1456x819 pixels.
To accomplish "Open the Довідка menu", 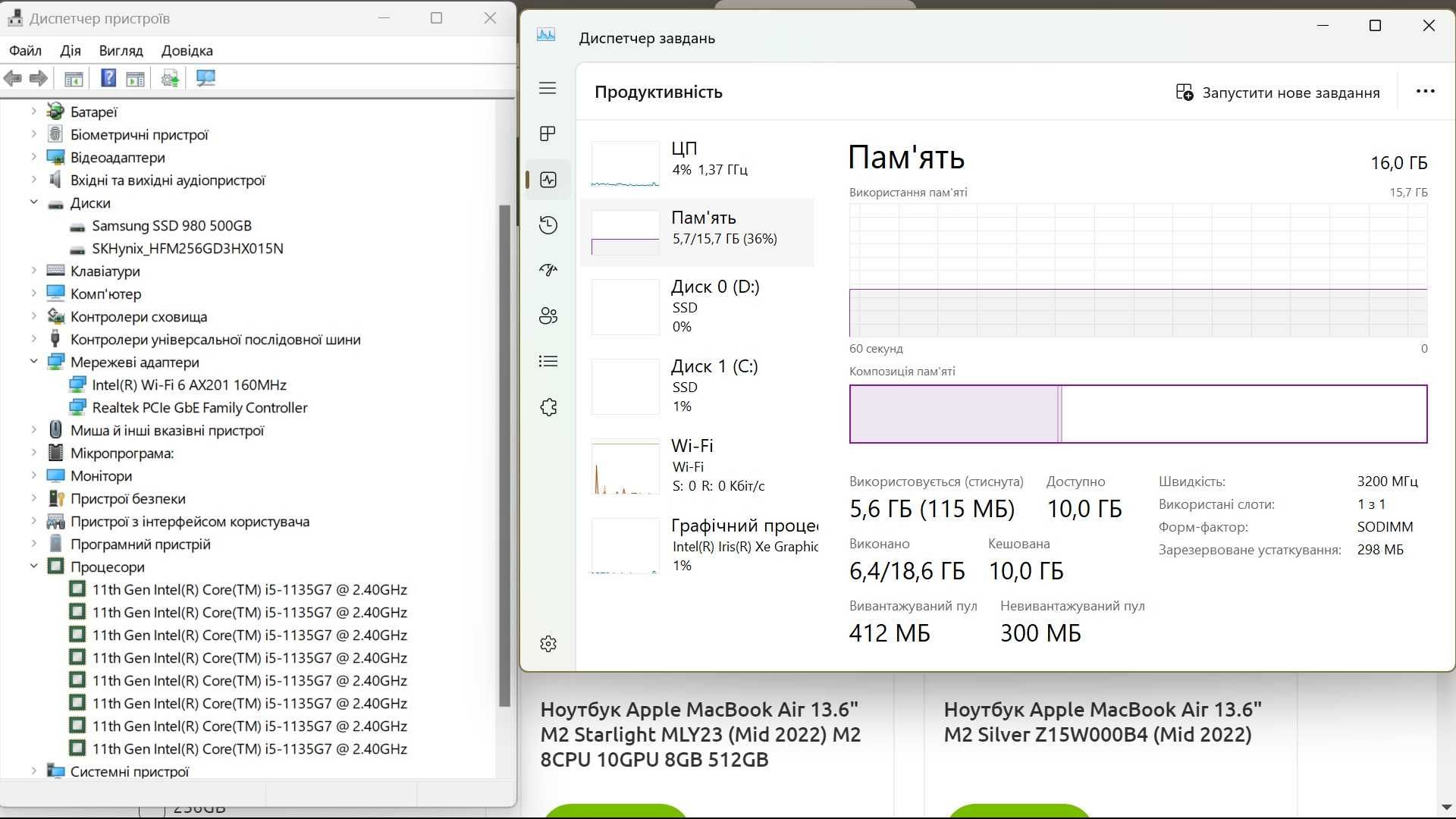I will pos(187,51).
